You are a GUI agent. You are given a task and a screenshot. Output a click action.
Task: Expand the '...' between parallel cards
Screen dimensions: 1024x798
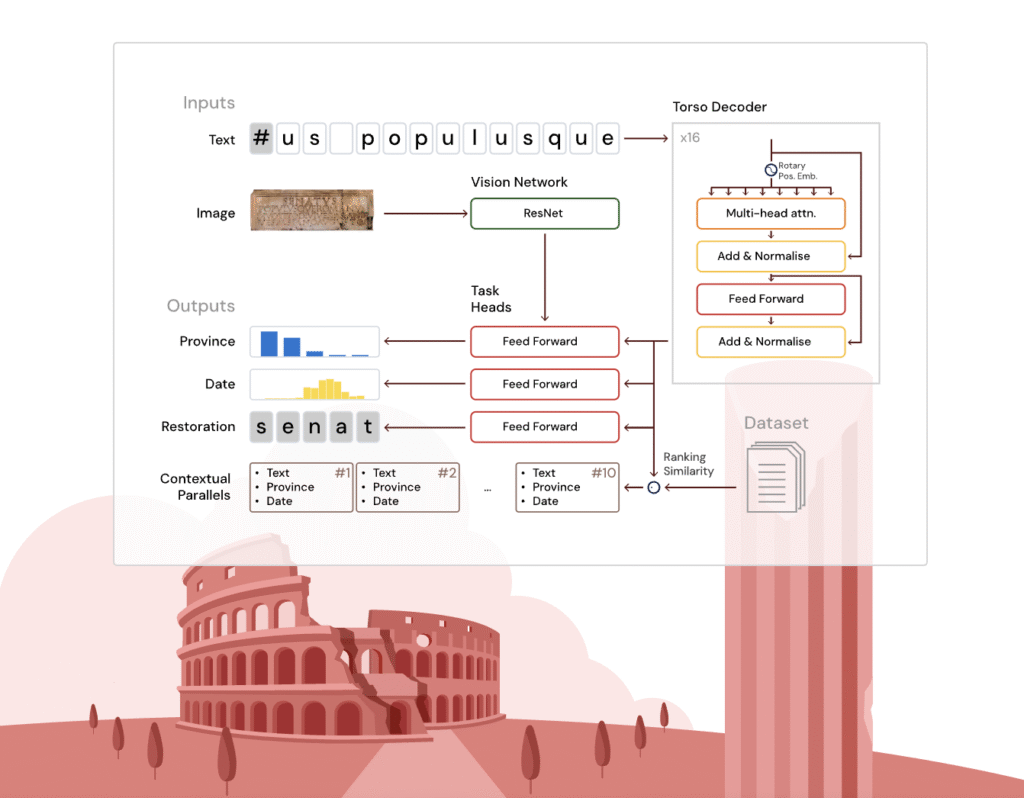pos(488,487)
